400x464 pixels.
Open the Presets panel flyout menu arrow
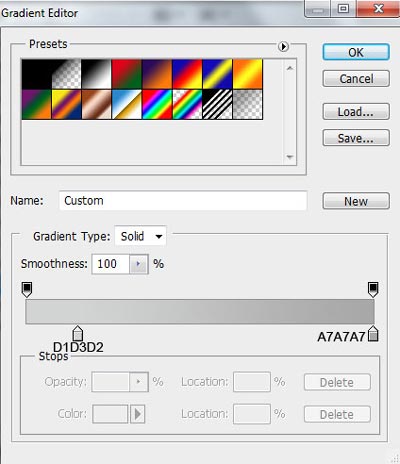click(x=283, y=47)
